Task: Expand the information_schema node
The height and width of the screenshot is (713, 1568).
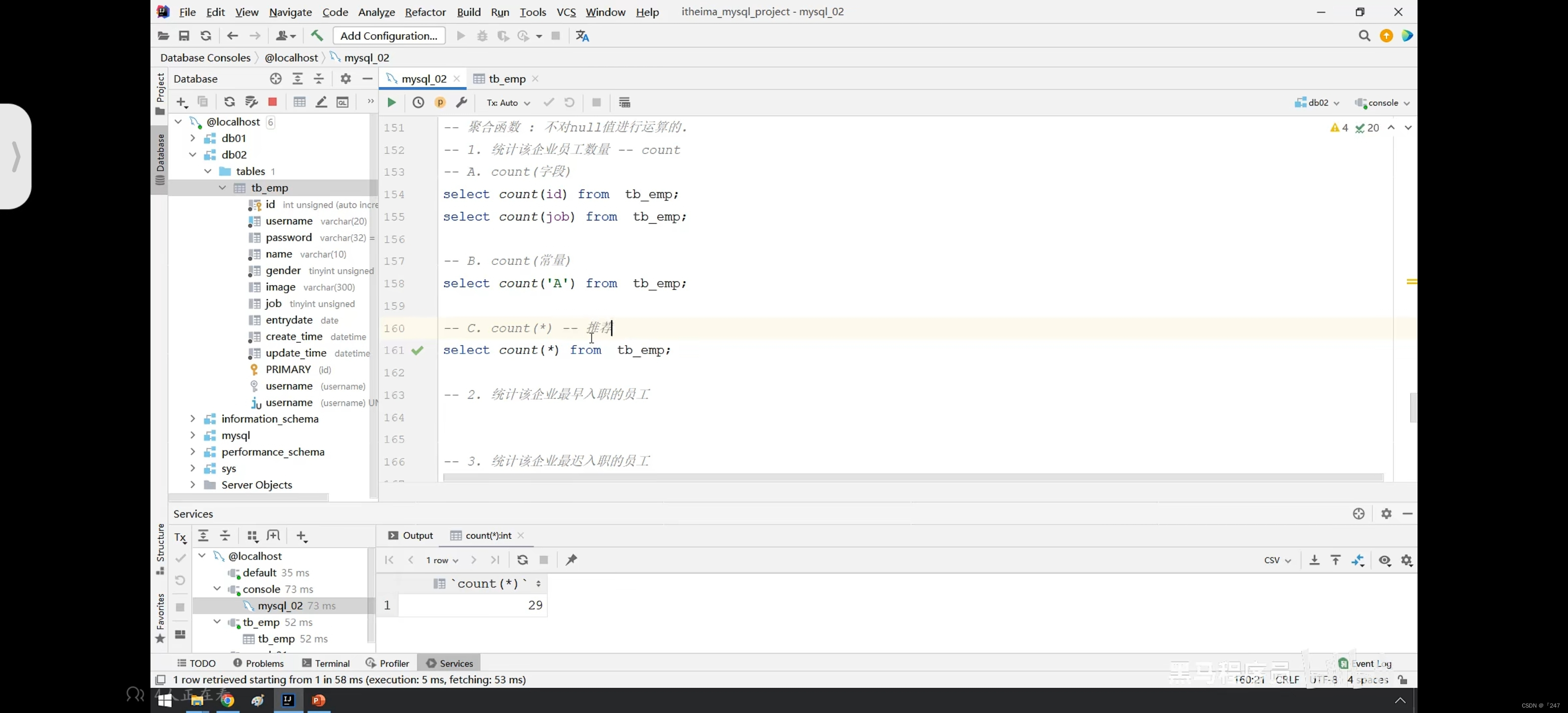Action: click(x=193, y=419)
